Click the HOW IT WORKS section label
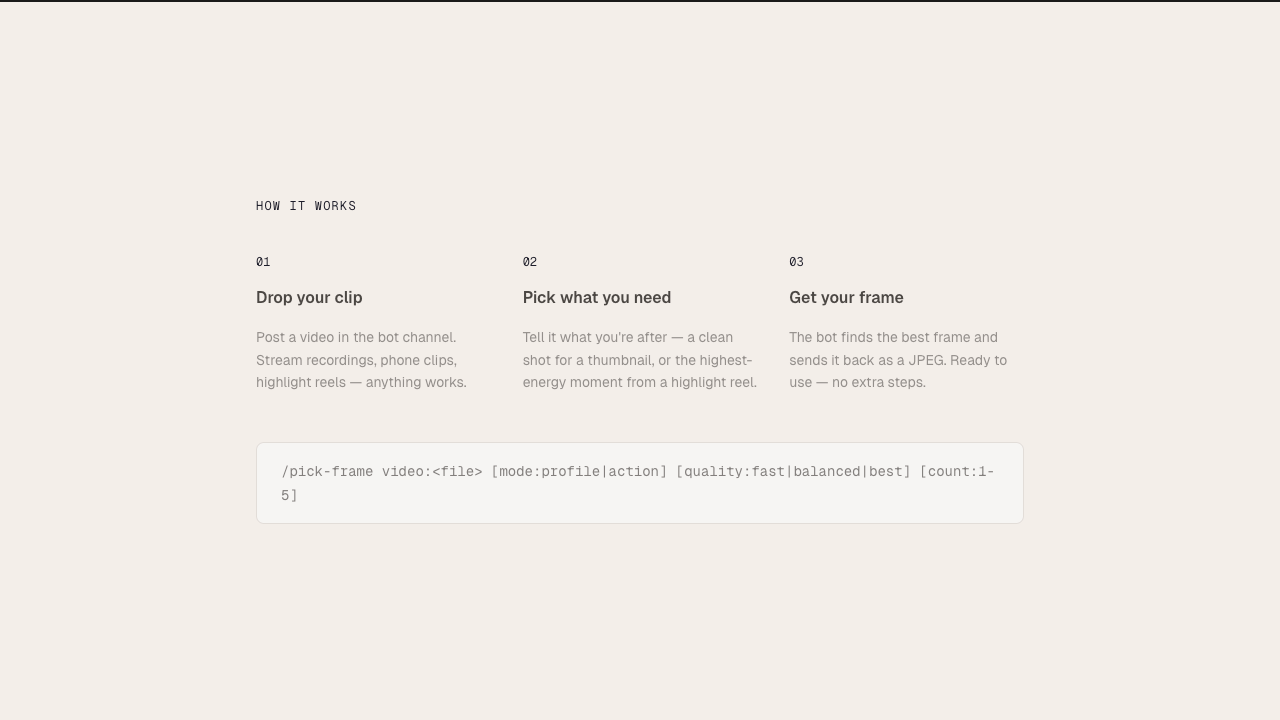Viewport: 1280px width, 720px height. [x=306, y=206]
